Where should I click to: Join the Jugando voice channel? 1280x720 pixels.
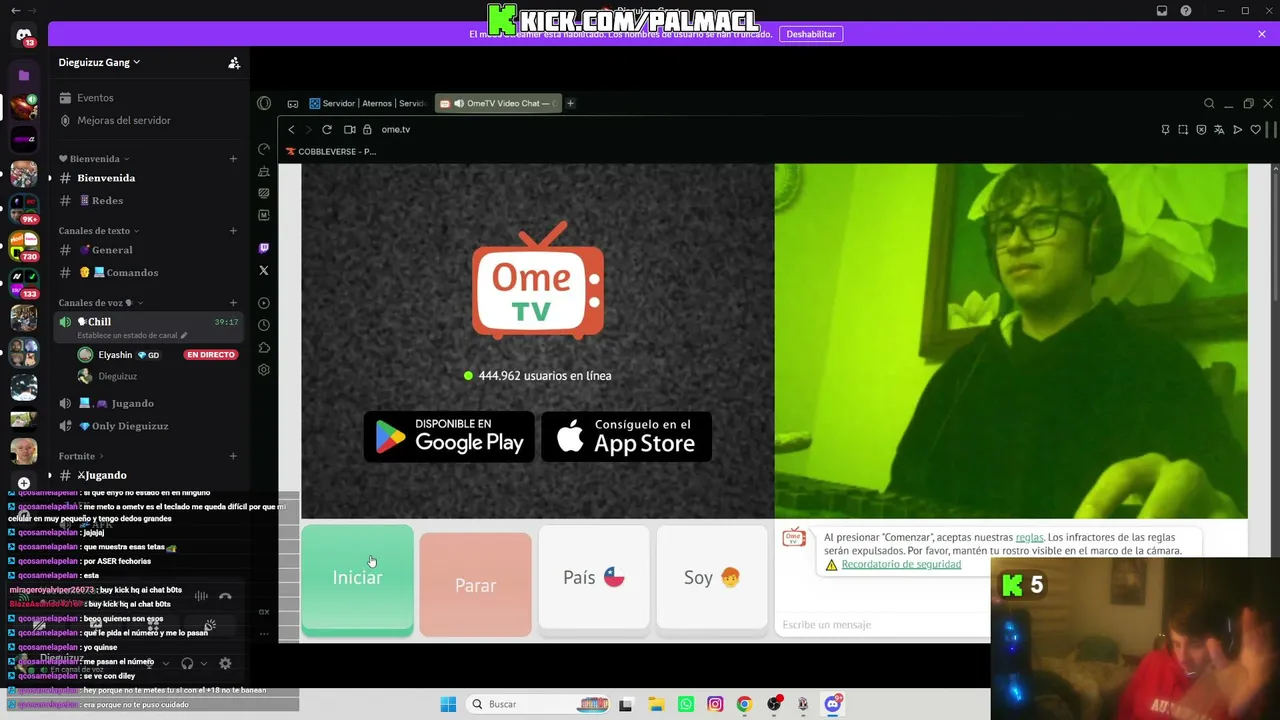[x=132, y=403]
